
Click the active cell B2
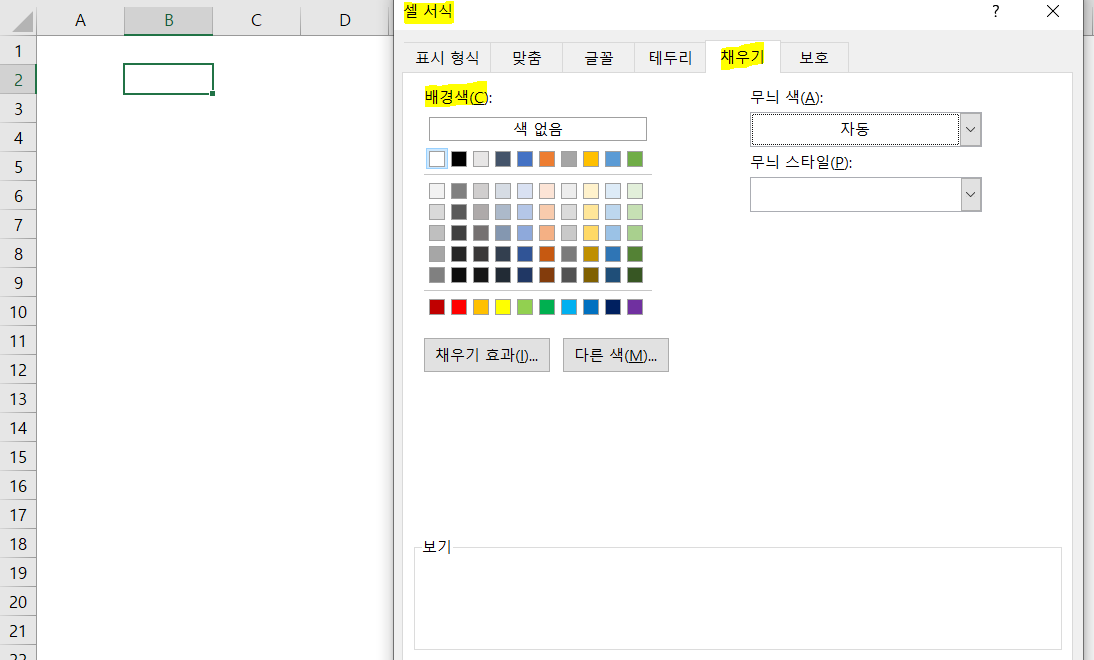click(x=168, y=79)
